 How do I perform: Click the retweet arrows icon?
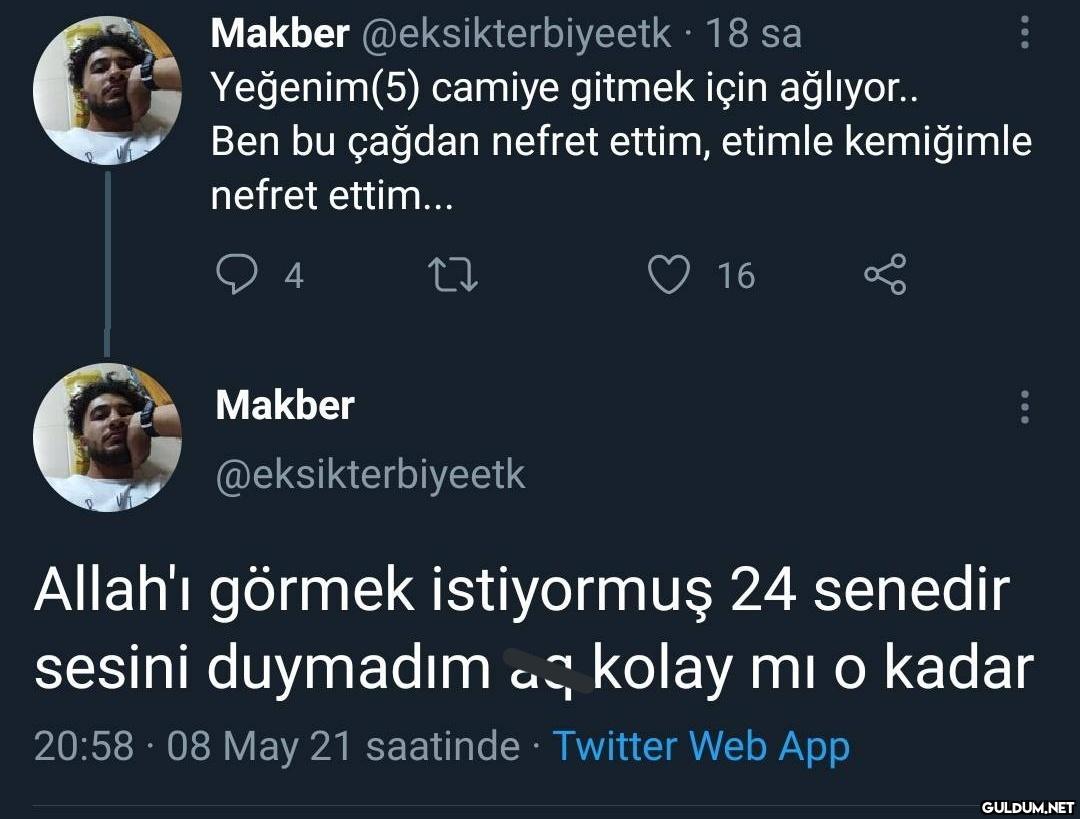452,275
